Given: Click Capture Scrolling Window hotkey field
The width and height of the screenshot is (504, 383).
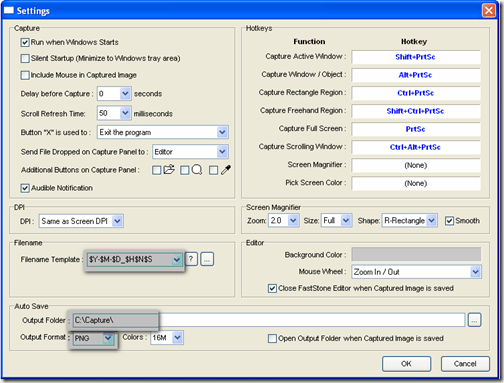Looking at the screenshot, I should (x=416, y=147).
